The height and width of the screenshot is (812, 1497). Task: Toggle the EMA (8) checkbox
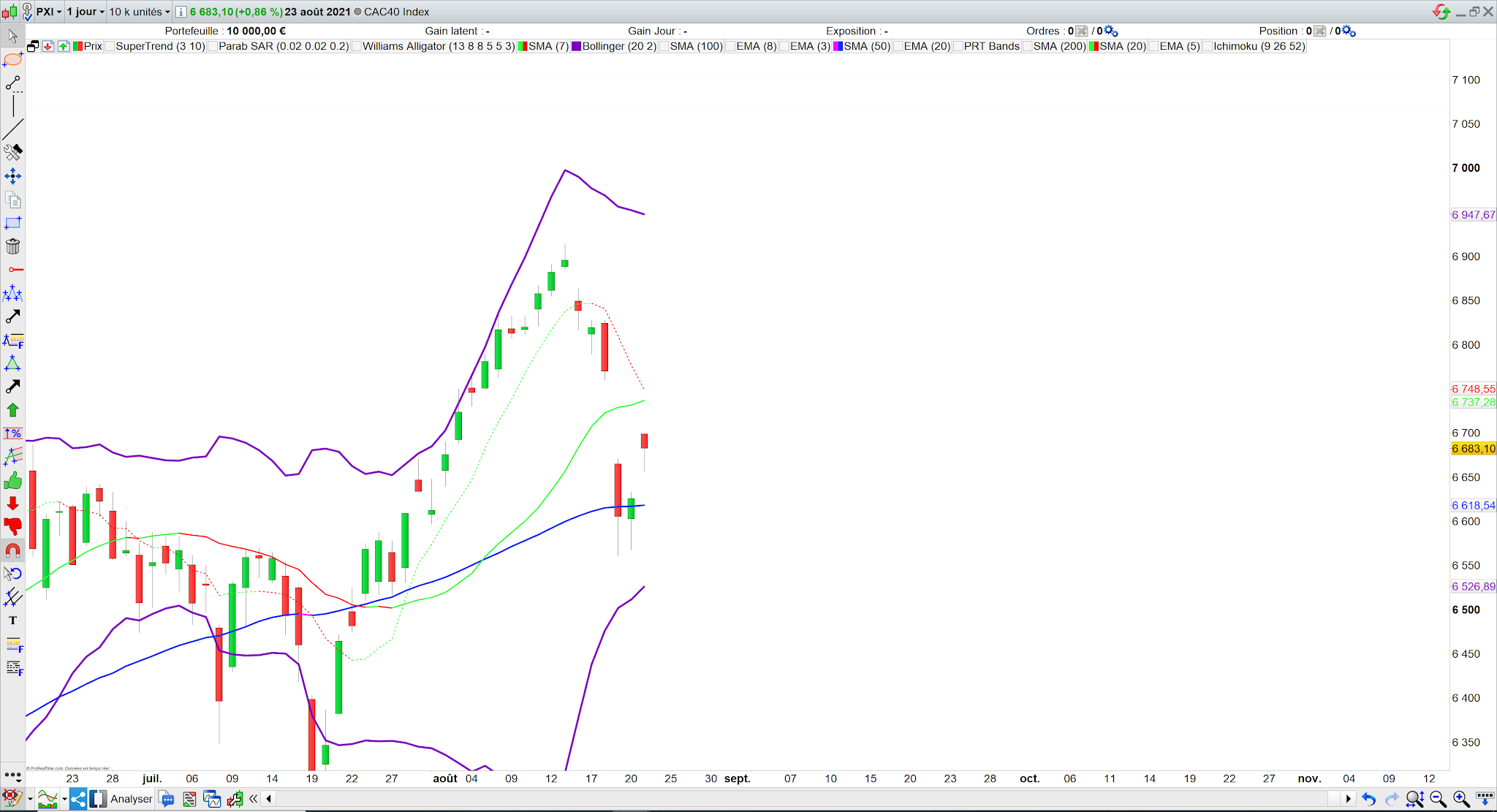(730, 46)
